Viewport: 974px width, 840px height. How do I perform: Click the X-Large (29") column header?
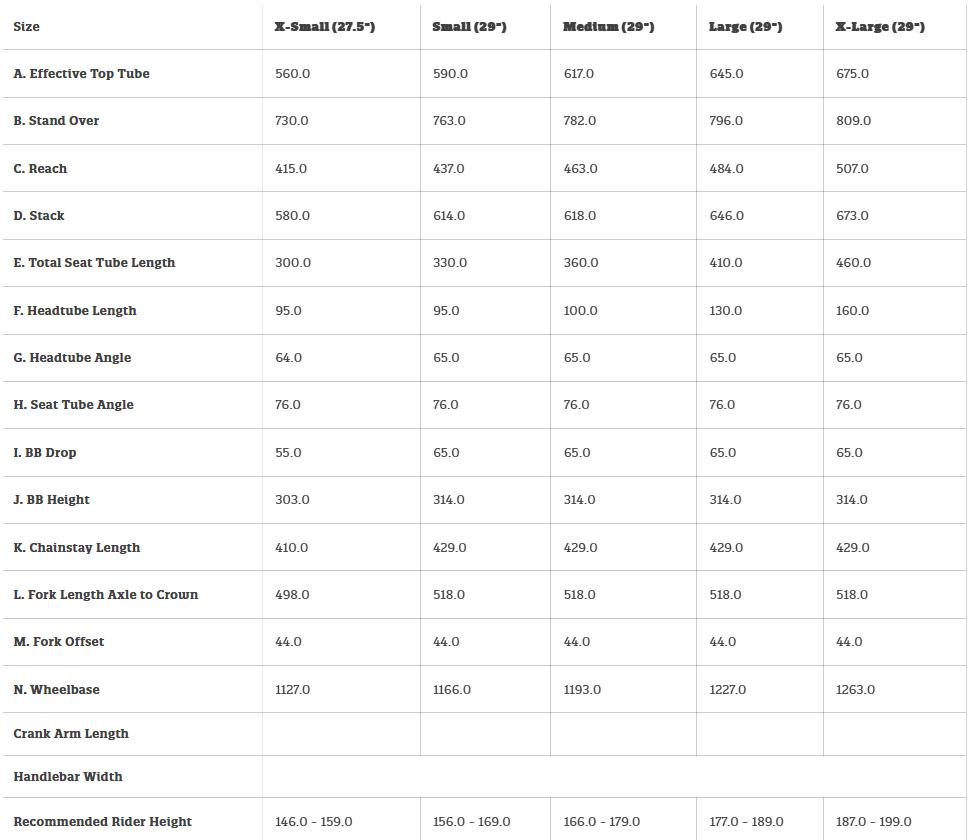880,27
